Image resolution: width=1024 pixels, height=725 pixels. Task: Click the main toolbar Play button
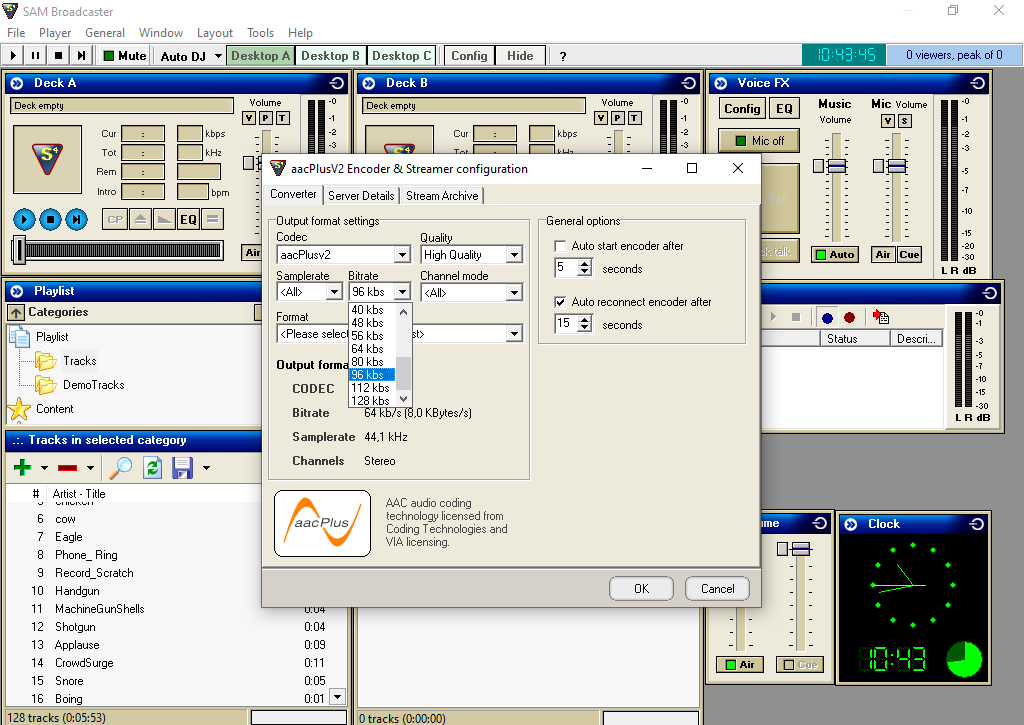(14, 56)
